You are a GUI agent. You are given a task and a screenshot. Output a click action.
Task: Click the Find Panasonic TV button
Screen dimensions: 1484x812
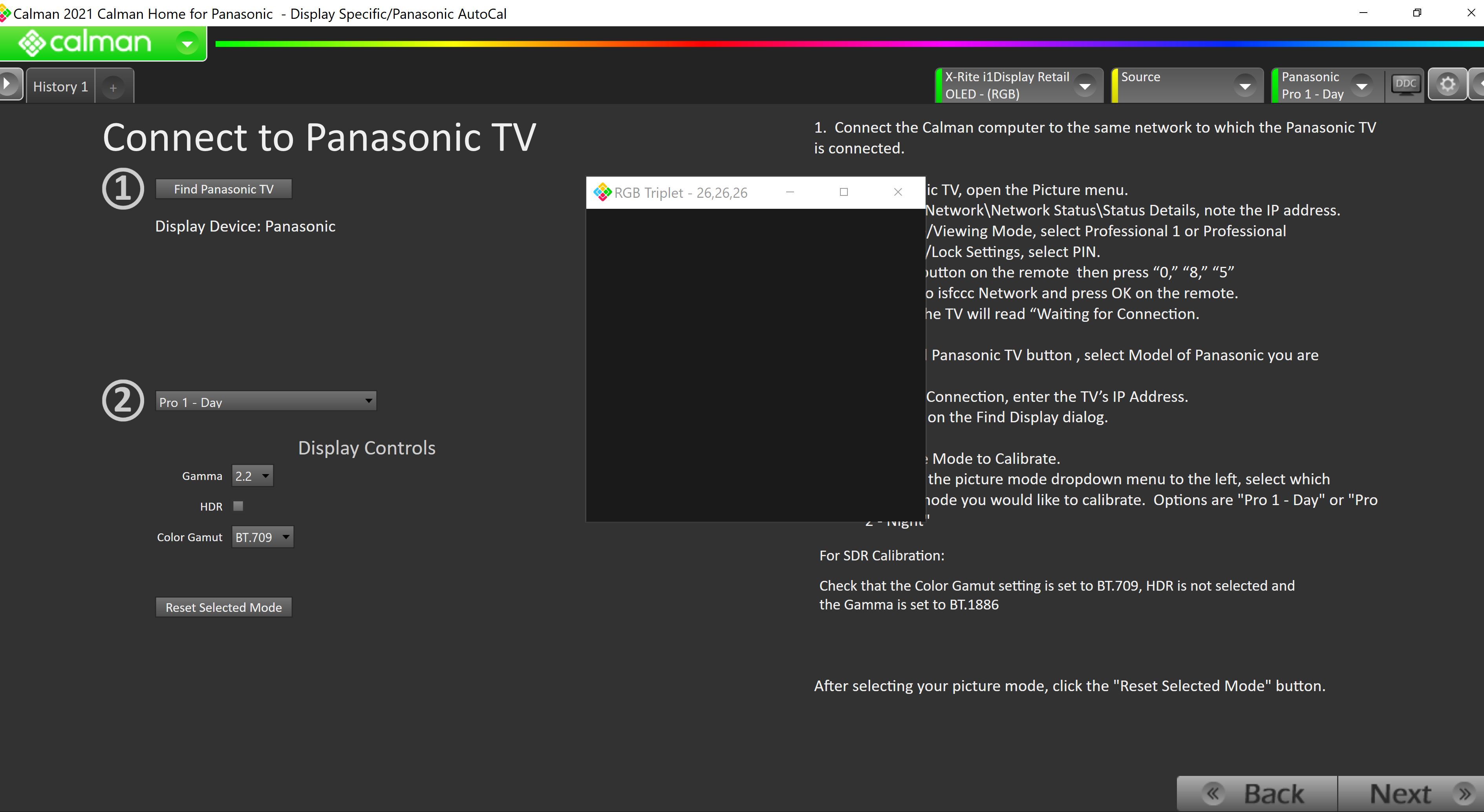point(223,190)
